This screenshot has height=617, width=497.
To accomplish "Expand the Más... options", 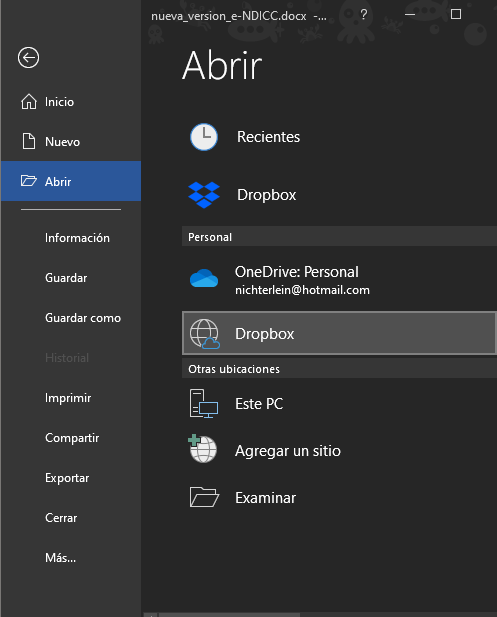I will (x=60, y=558).
